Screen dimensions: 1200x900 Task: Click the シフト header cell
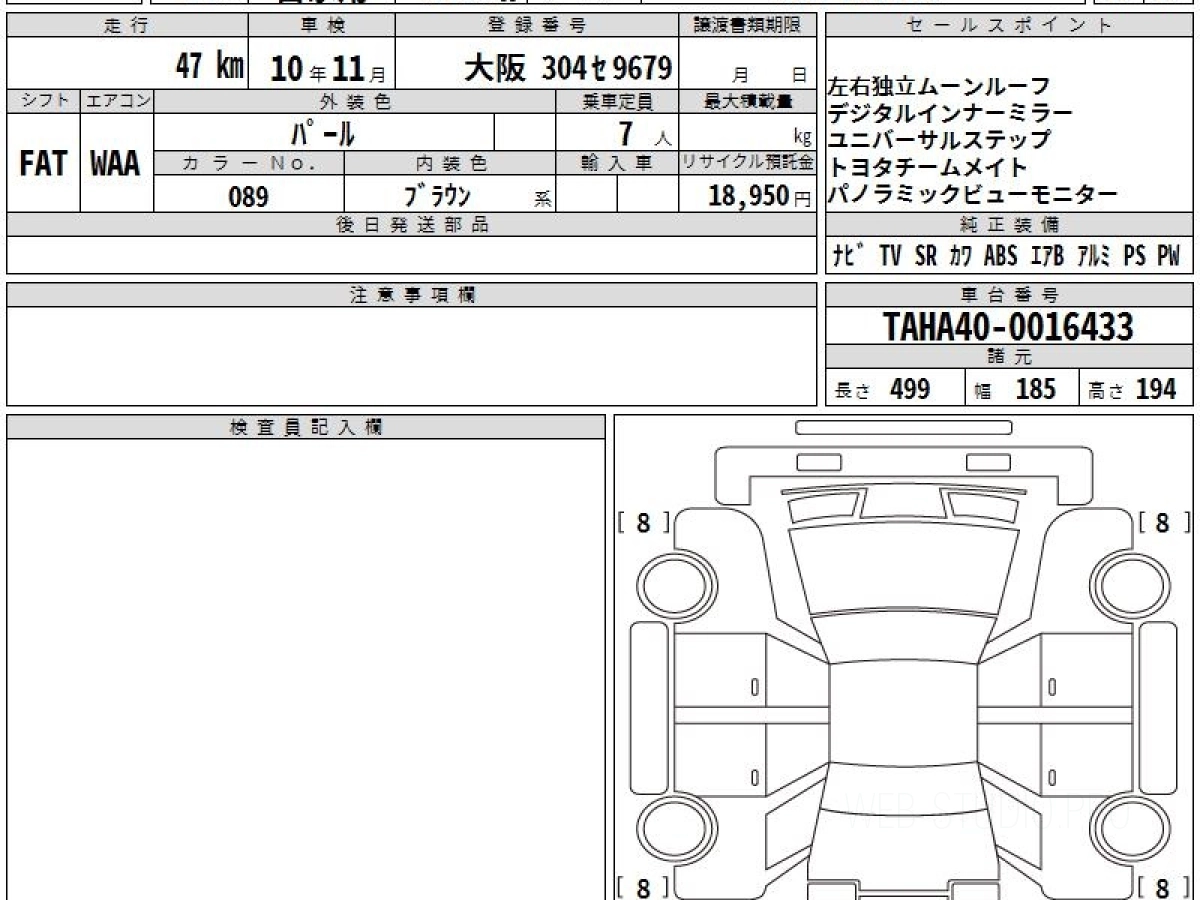(x=43, y=101)
